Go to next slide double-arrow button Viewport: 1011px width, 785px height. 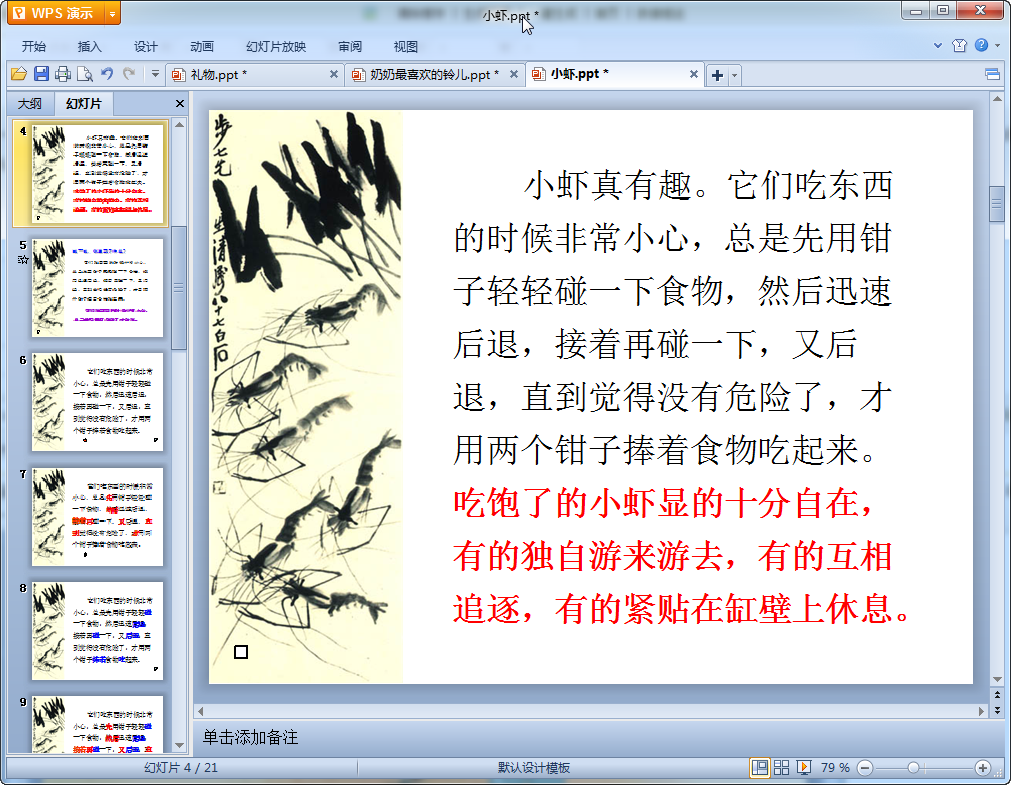997,710
